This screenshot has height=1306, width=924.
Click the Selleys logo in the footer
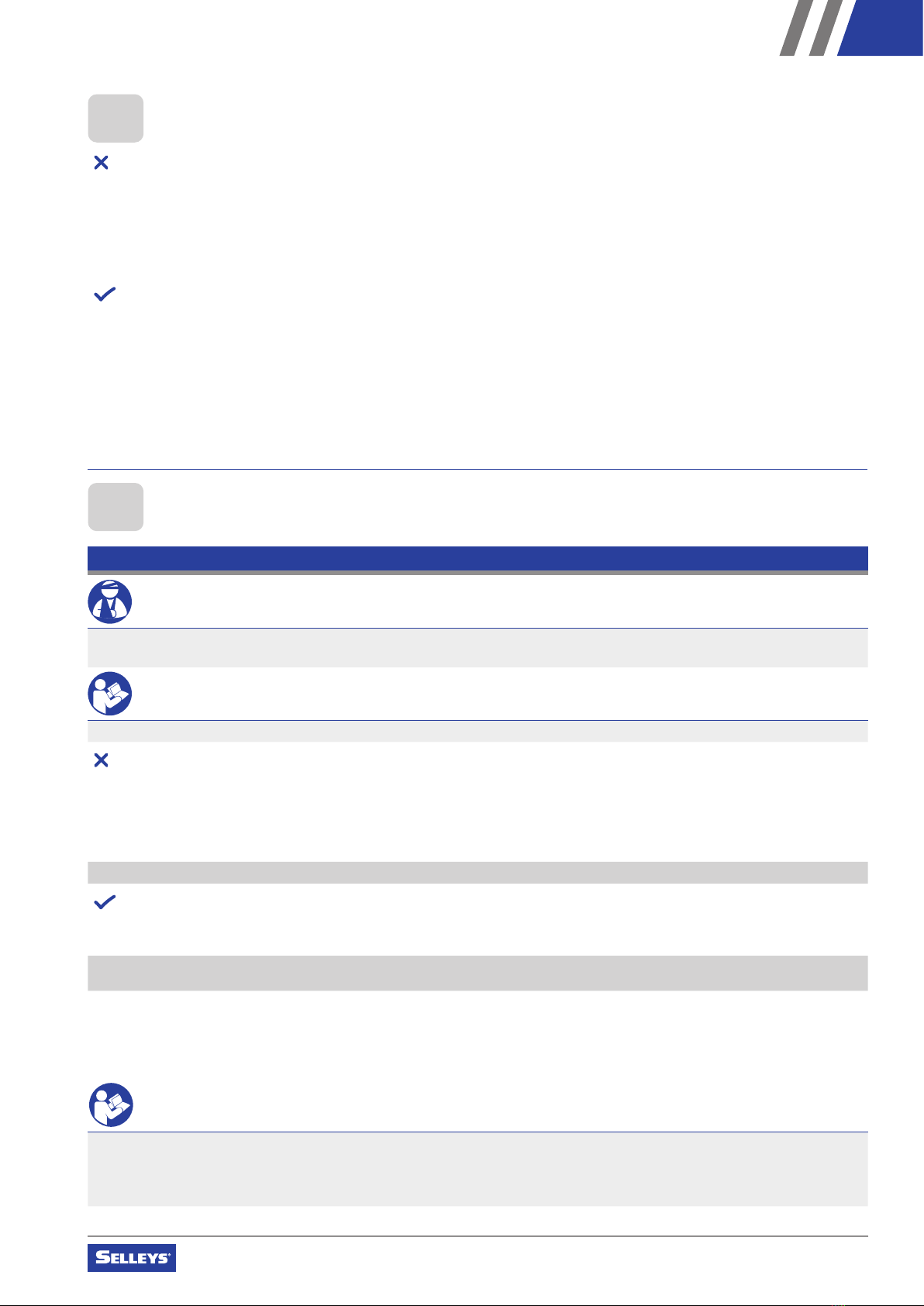132,1257
